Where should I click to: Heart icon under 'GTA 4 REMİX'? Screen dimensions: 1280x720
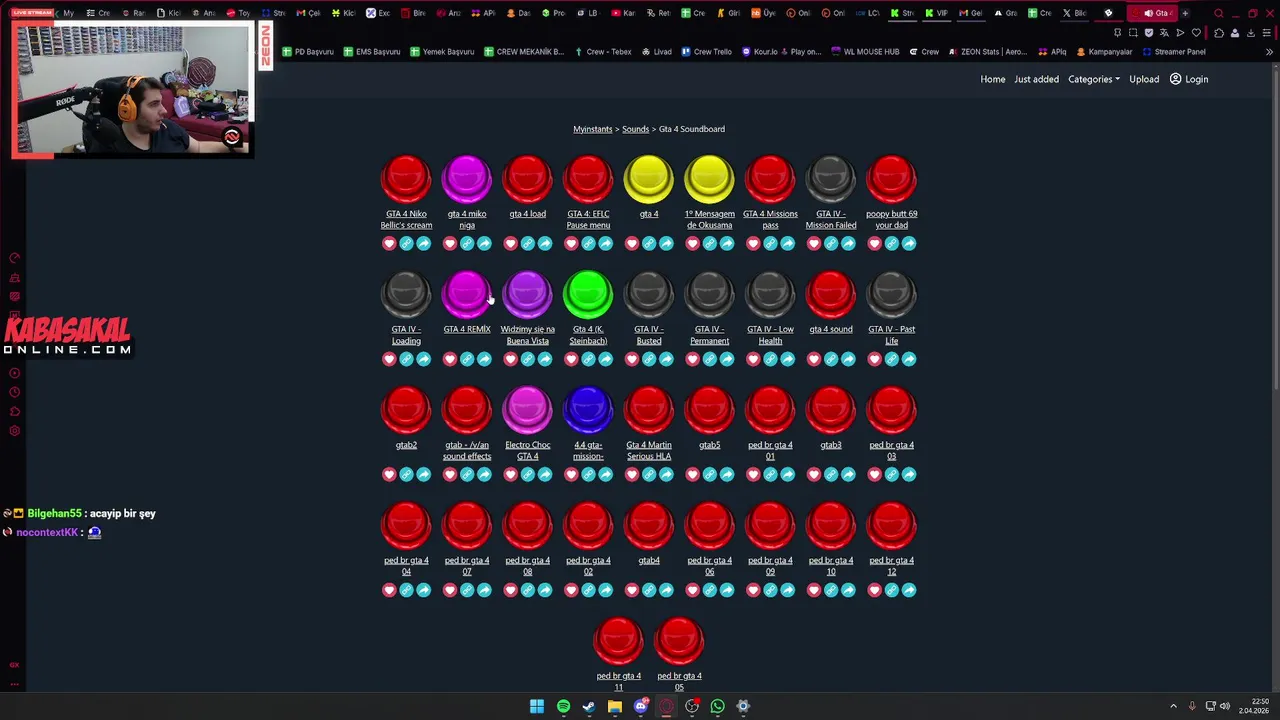[x=450, y=359]
